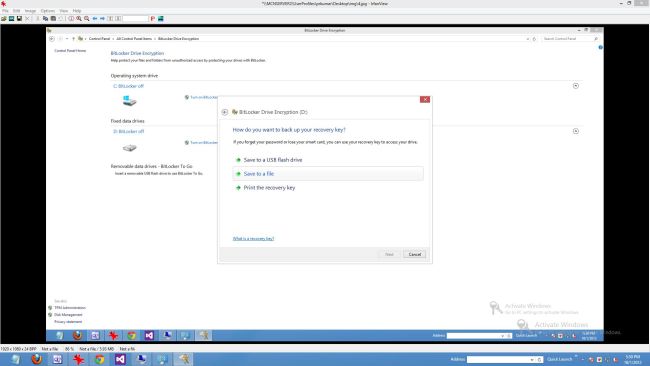Image resolution: width=650 pixels, height=366 pixels.
Task: Click BitLocker keys icon in bottom Windows taskbar
Action: pos(183,359)
